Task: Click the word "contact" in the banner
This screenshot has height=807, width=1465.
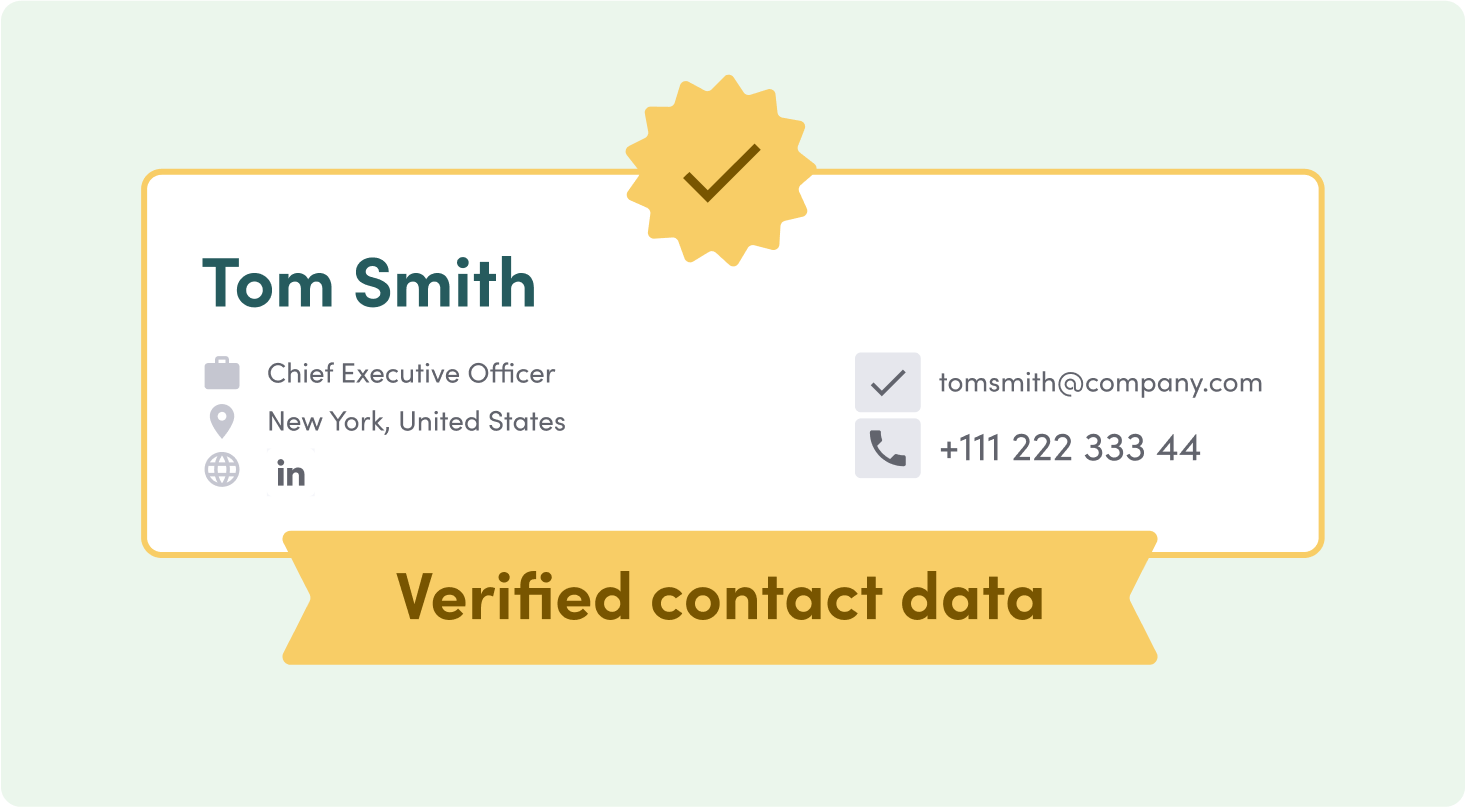Action: click(767, 597)
